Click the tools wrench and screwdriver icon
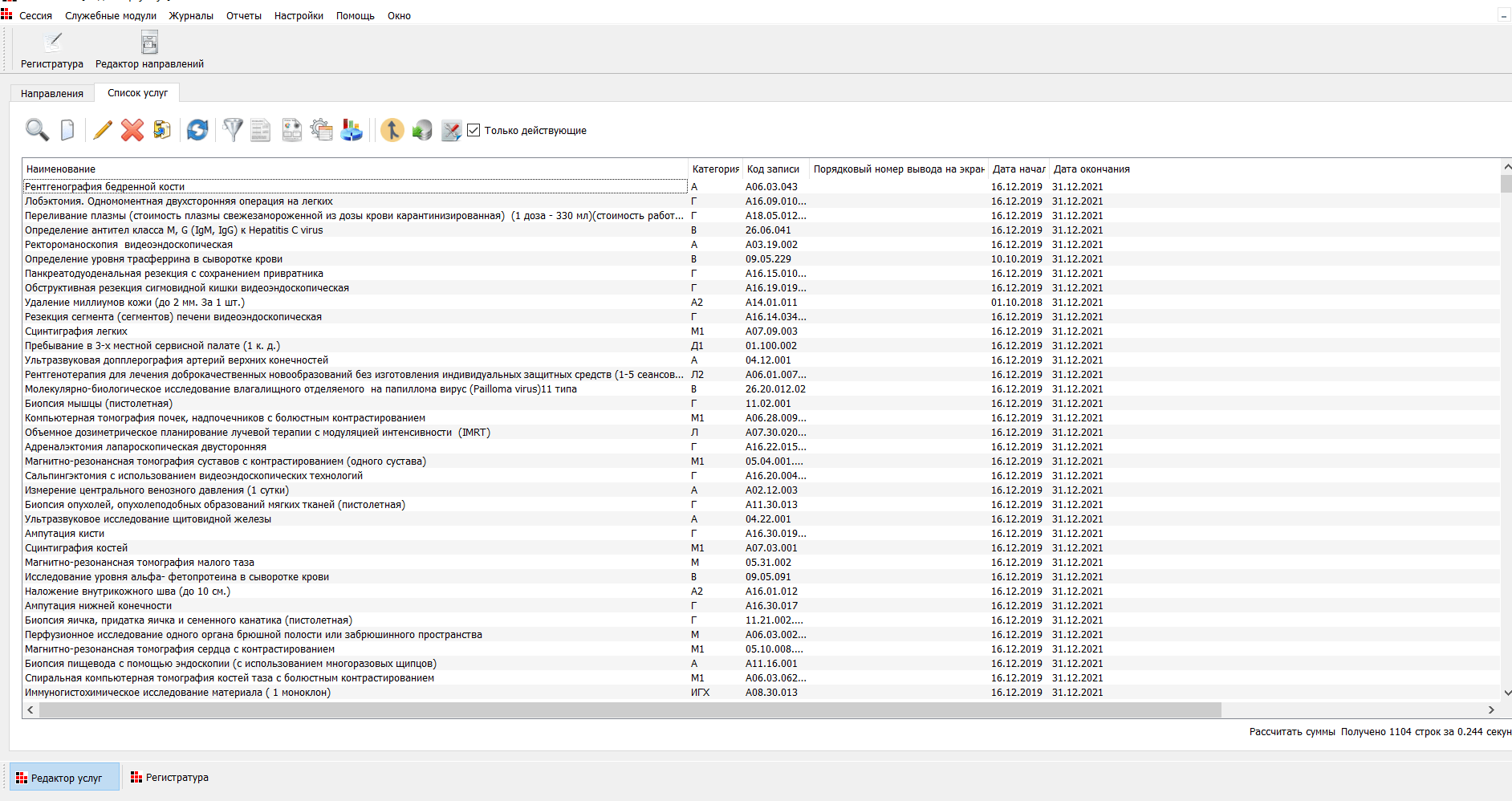The width and height of the screenshot is (1512, 801). click(x=452, y=130)
